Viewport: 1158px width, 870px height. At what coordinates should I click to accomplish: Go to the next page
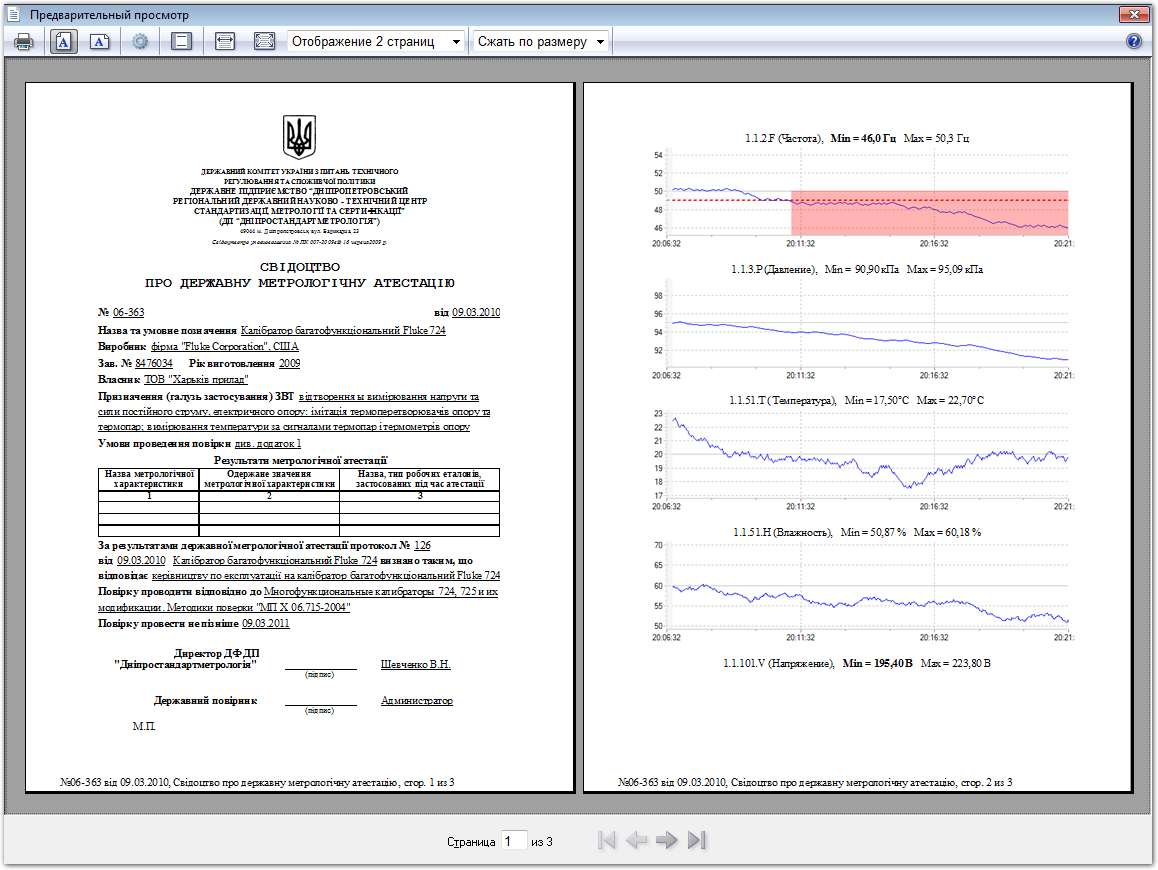click(x=666, y=840)
